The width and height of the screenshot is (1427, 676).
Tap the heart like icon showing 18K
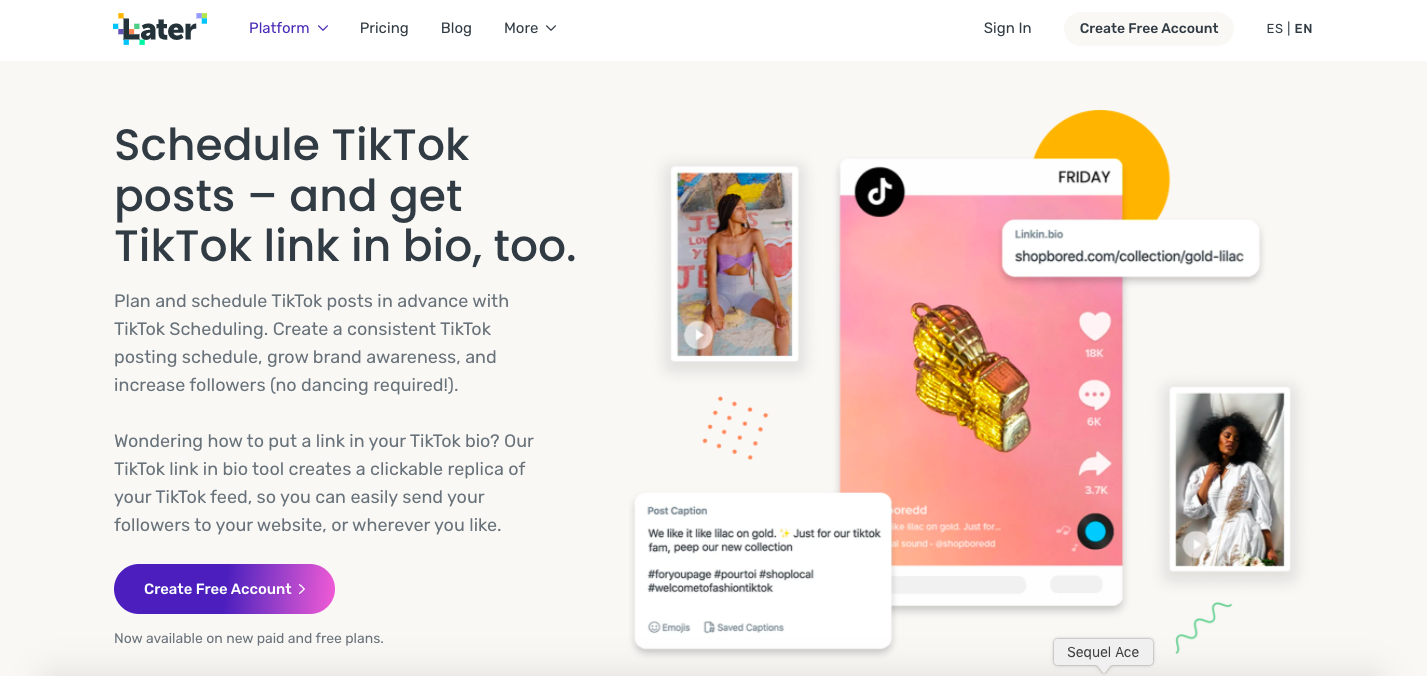(1095, 326)
